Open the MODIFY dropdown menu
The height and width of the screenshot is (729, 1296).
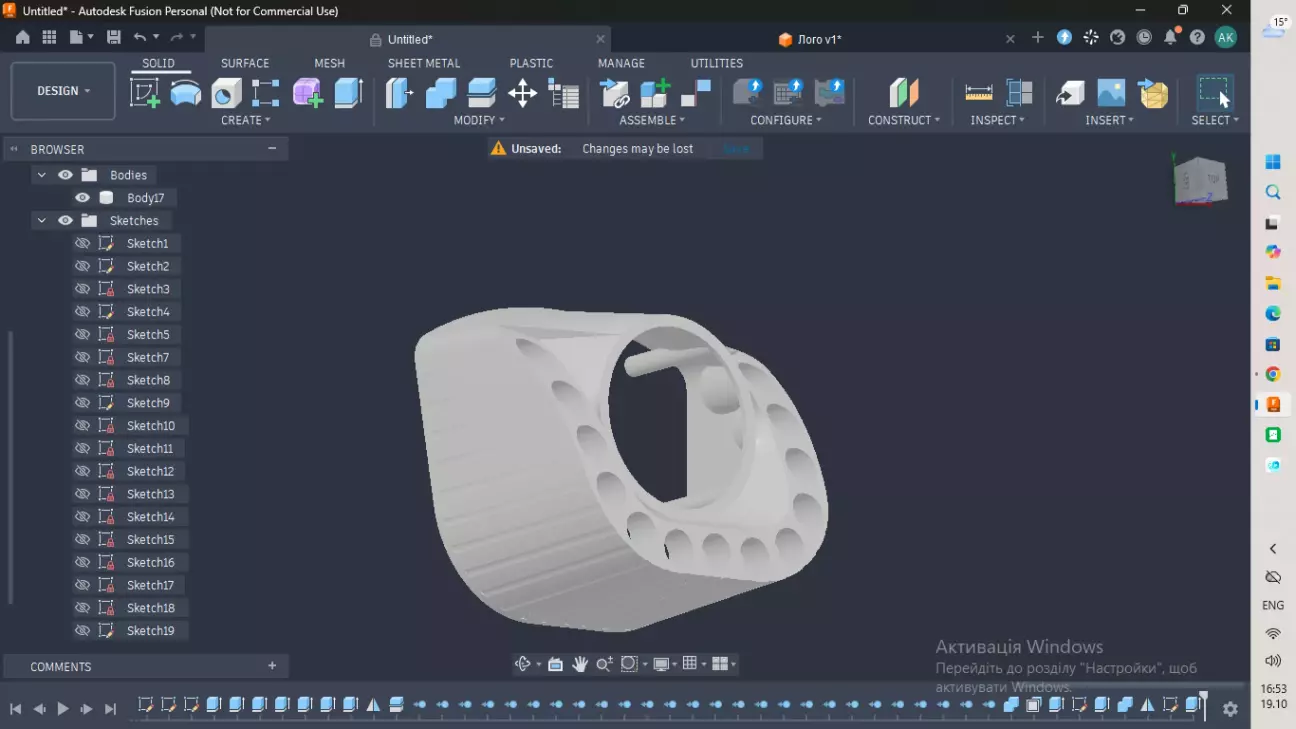[x=479, y=120]
